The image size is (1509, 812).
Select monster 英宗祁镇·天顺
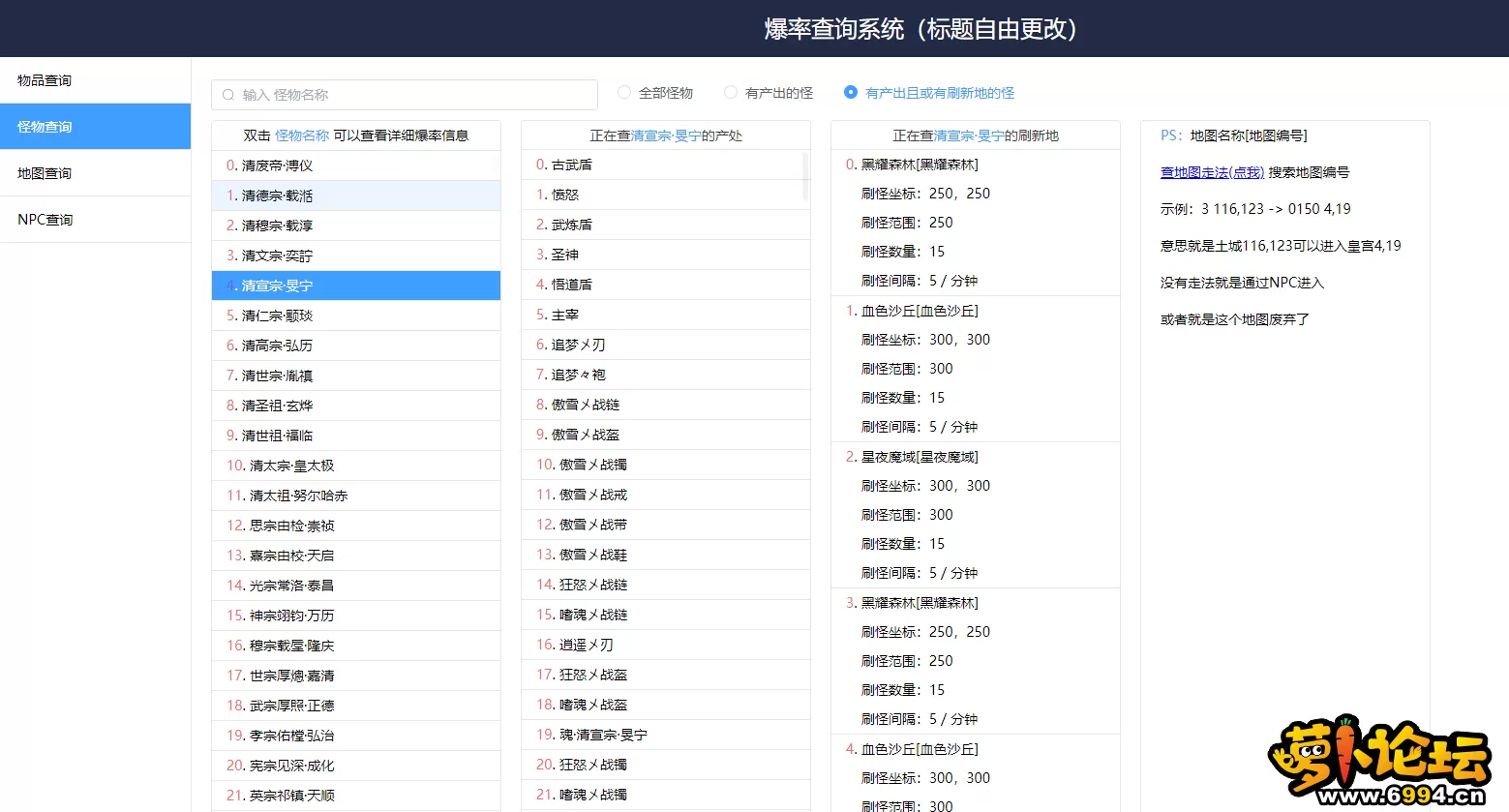[x=356, y=796]
